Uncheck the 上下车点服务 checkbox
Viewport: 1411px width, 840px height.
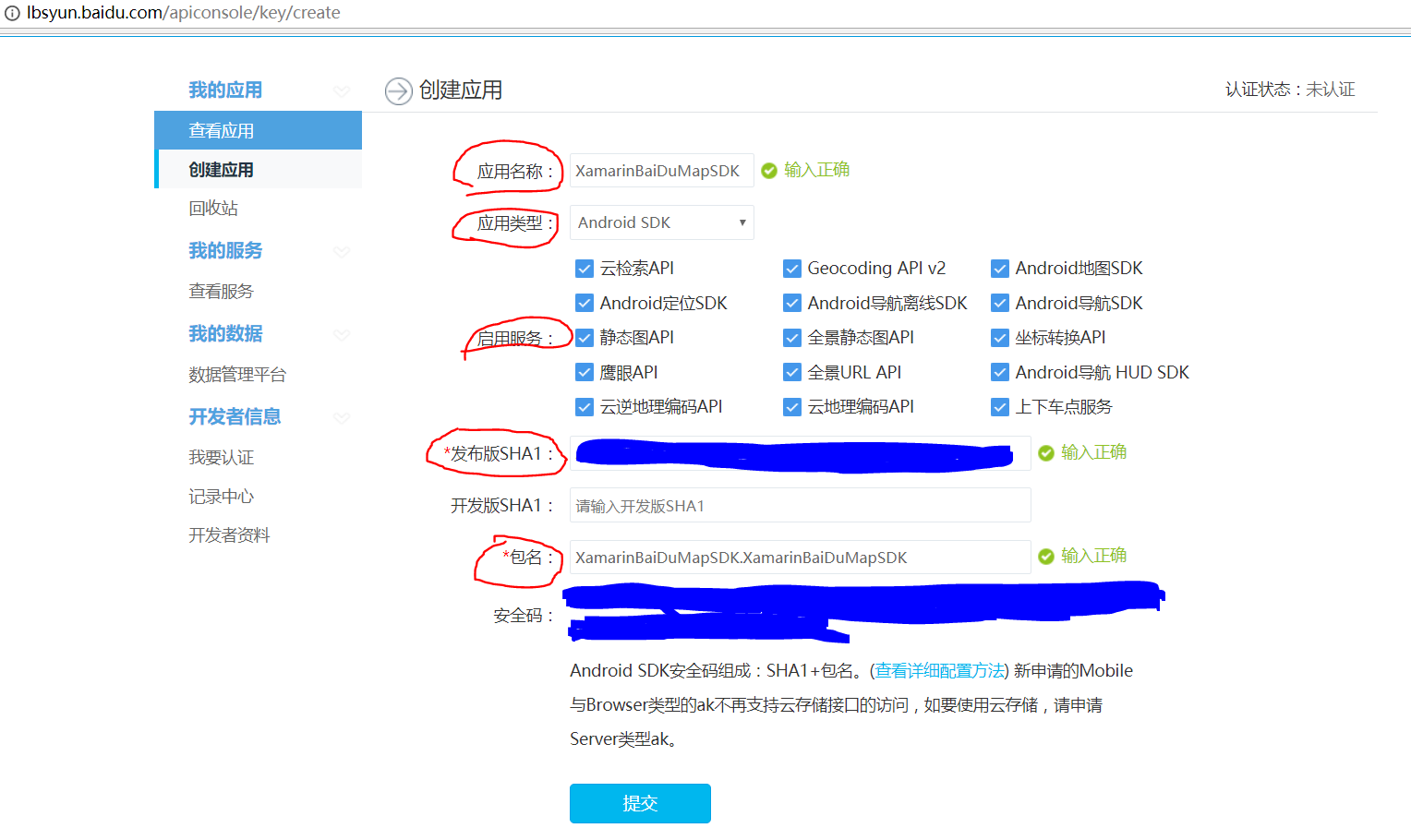1000,407
